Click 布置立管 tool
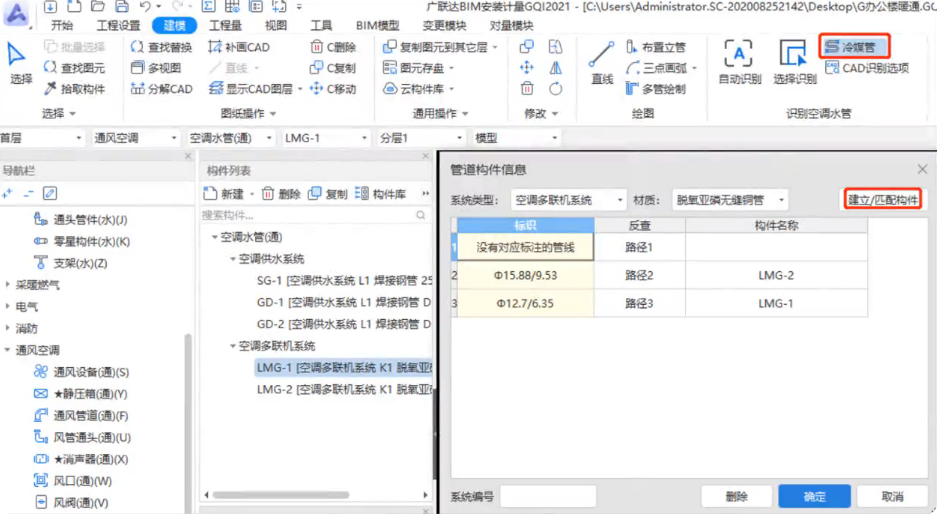This screenshot has height=514, width=937. coord(656,47)
